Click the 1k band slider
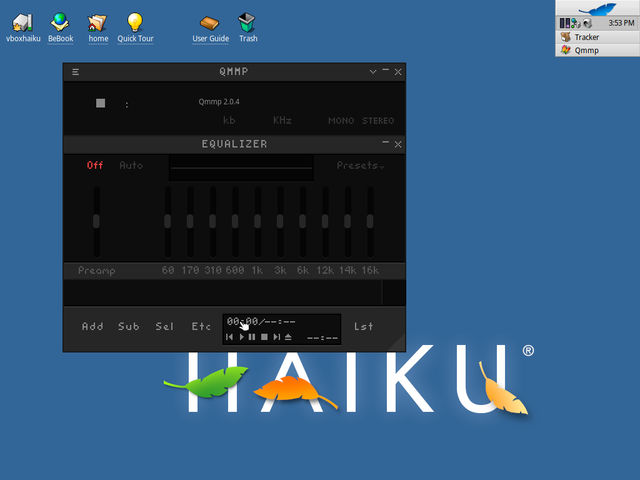 258,222
